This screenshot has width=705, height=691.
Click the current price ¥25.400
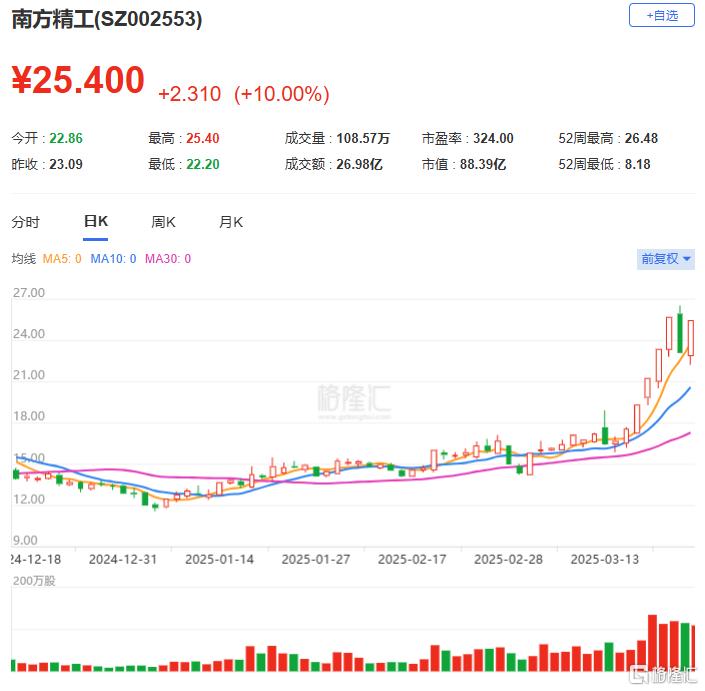[78, 80]
